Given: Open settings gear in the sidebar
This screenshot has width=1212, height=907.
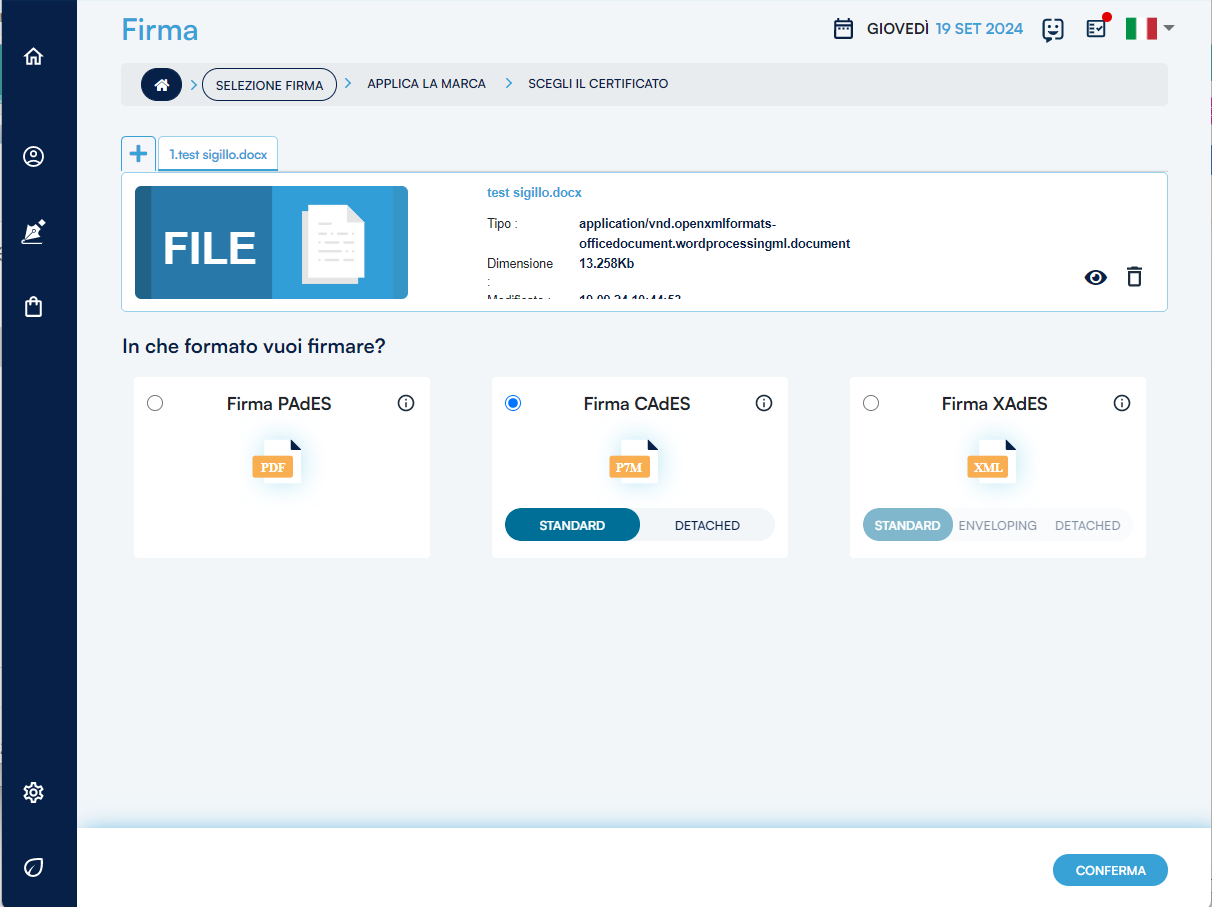Looking at the screenshot, I should 33,793.
